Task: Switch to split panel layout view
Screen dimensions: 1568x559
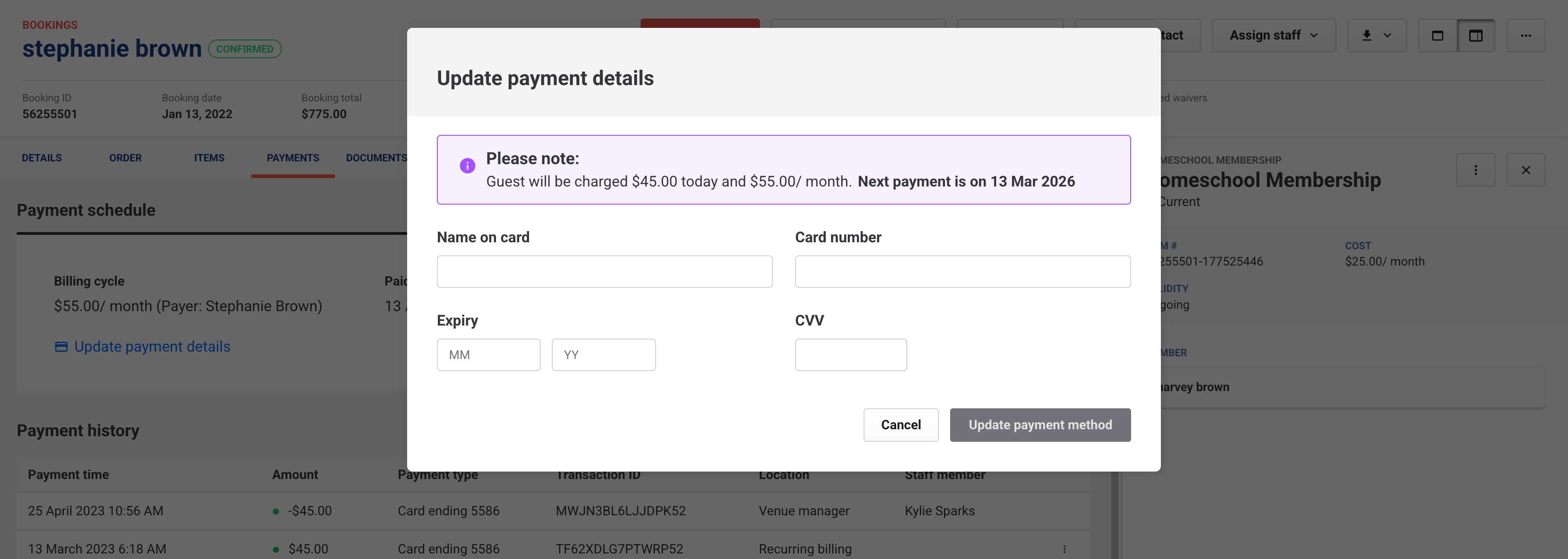Action: tap(1475, 35)
